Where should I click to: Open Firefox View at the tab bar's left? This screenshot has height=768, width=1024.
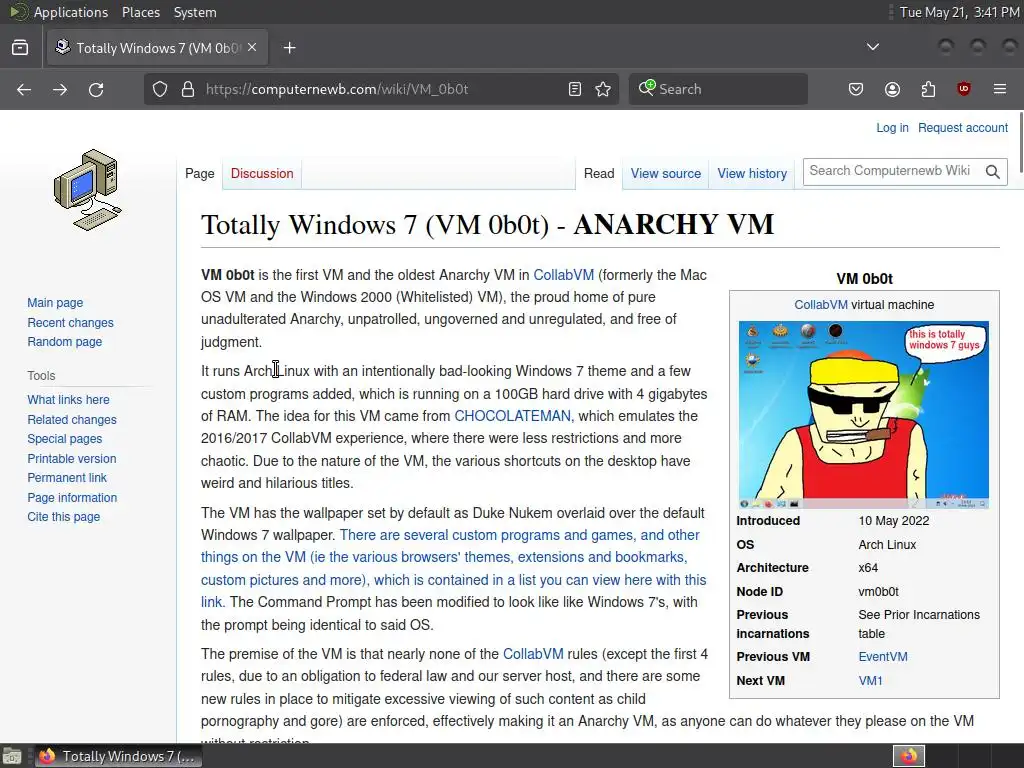click(x=20, y=48)
